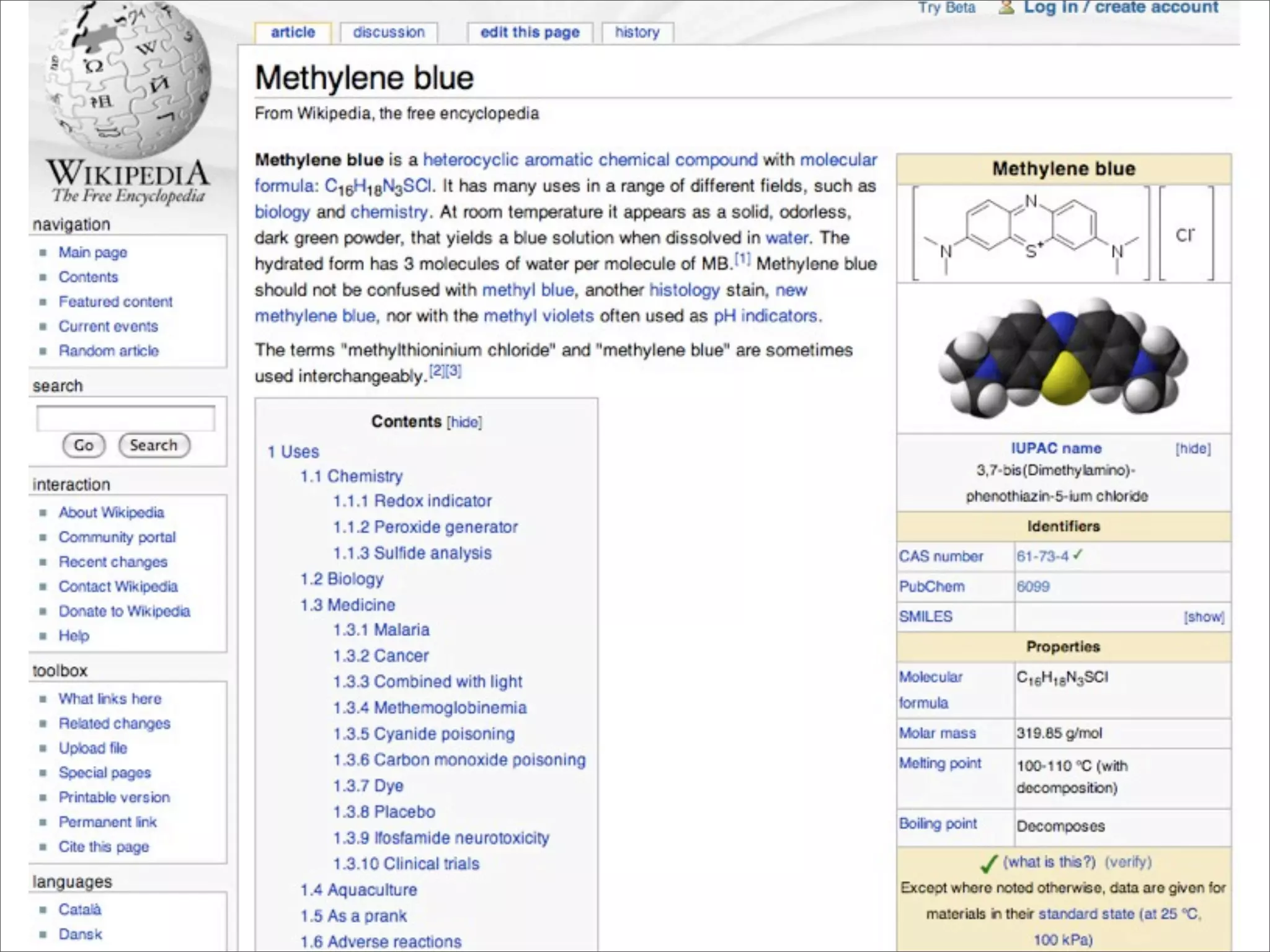Image resolution: width=1270 pixels, height=952 pixels.
Task: Click inside the search text field
Action: pos(126,418)
